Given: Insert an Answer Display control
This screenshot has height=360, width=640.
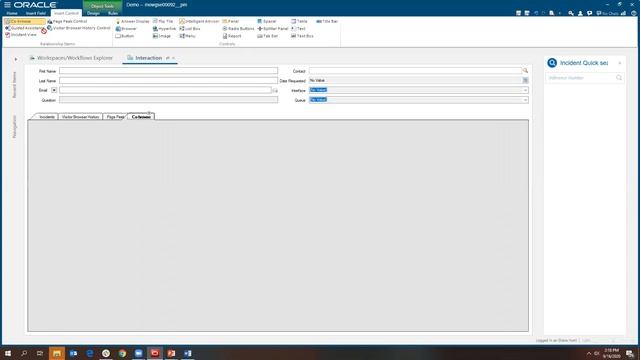Looking at the screenshot, I should coord(133,21).
